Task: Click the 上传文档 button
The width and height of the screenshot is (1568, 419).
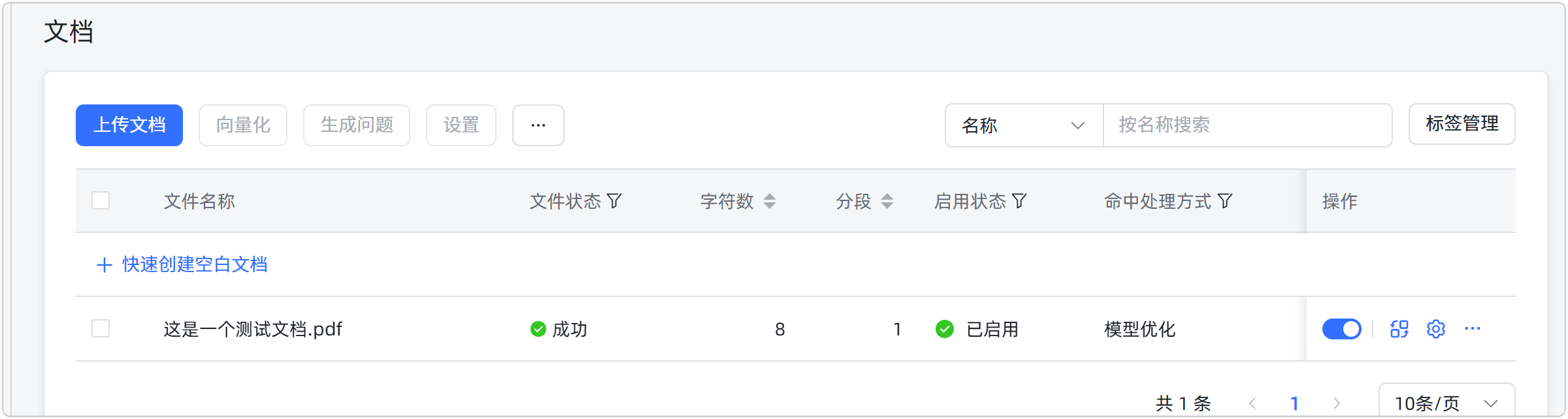Action: tap(129, 125)
